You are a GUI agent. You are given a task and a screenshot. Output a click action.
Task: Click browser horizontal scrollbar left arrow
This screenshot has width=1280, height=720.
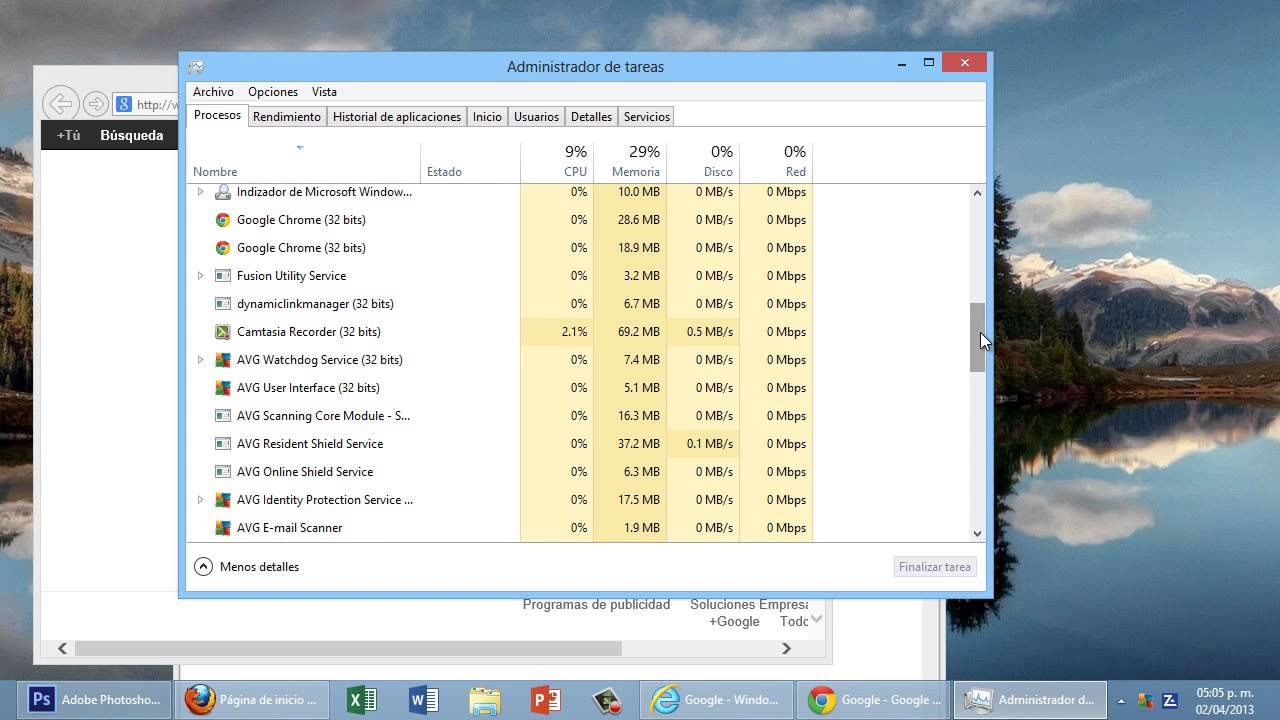pyautogui.click(x=62, y=648)
